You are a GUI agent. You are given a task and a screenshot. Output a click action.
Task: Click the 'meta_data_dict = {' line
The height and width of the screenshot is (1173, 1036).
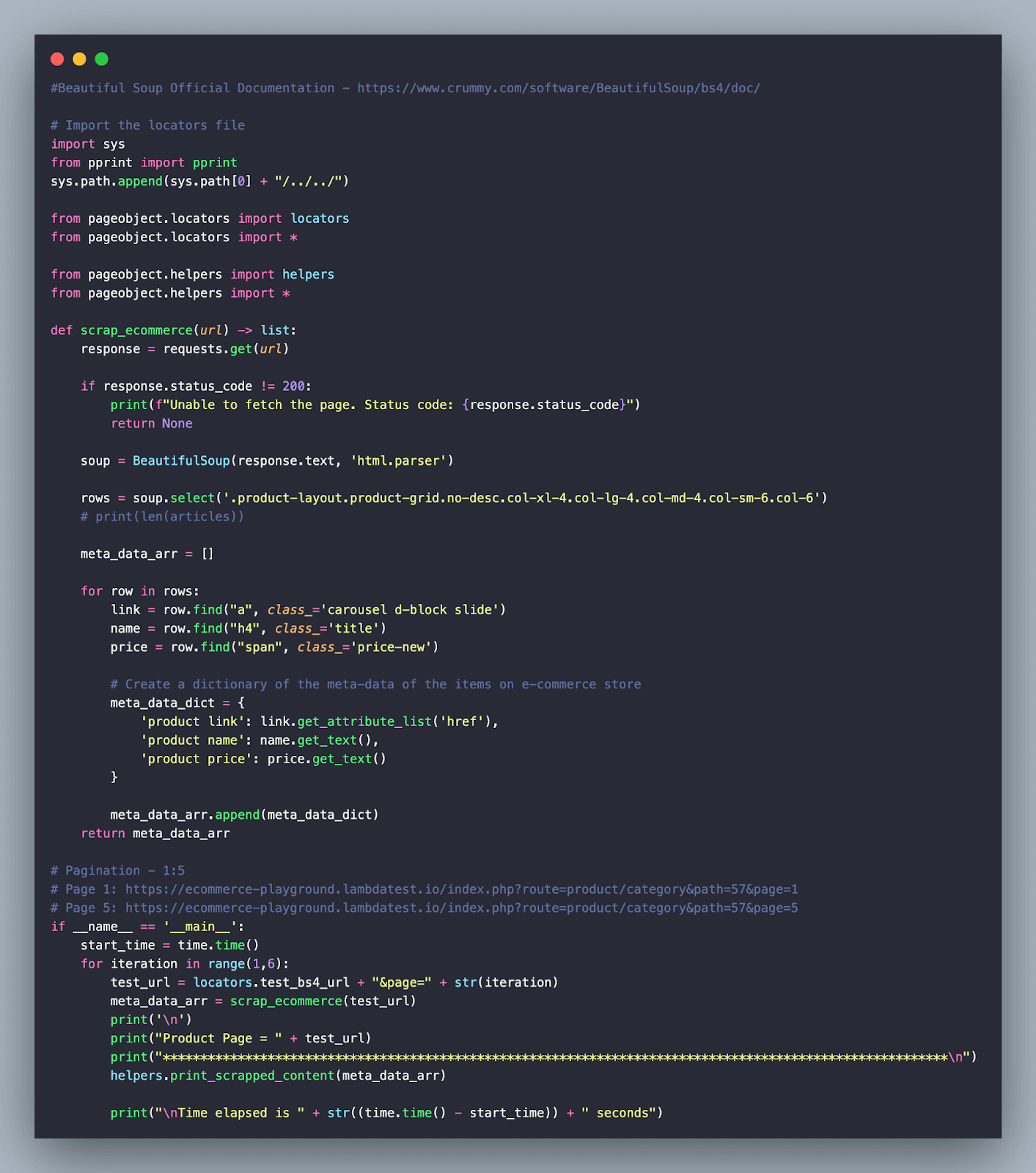[178, 703]
